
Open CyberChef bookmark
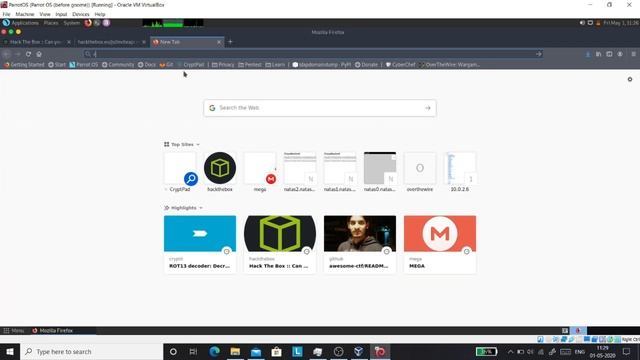tap(401, 64)
